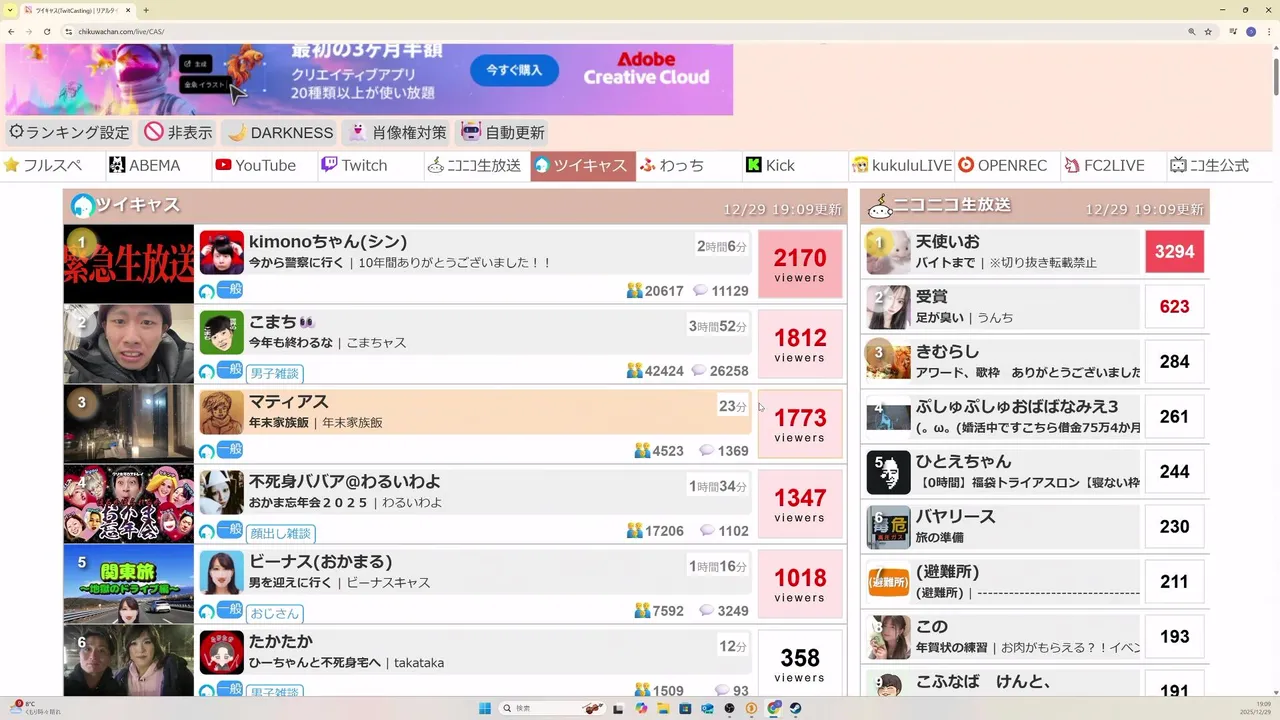Click 358 viewers box for たかたか
This screenshot has height=720, width=1280.
click(x=800, y=664)
